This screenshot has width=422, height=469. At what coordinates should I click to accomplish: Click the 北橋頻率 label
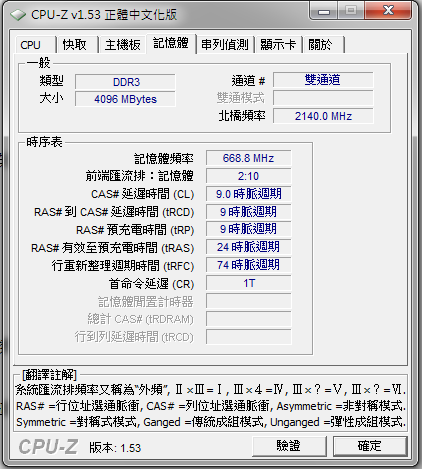[242, 116]
